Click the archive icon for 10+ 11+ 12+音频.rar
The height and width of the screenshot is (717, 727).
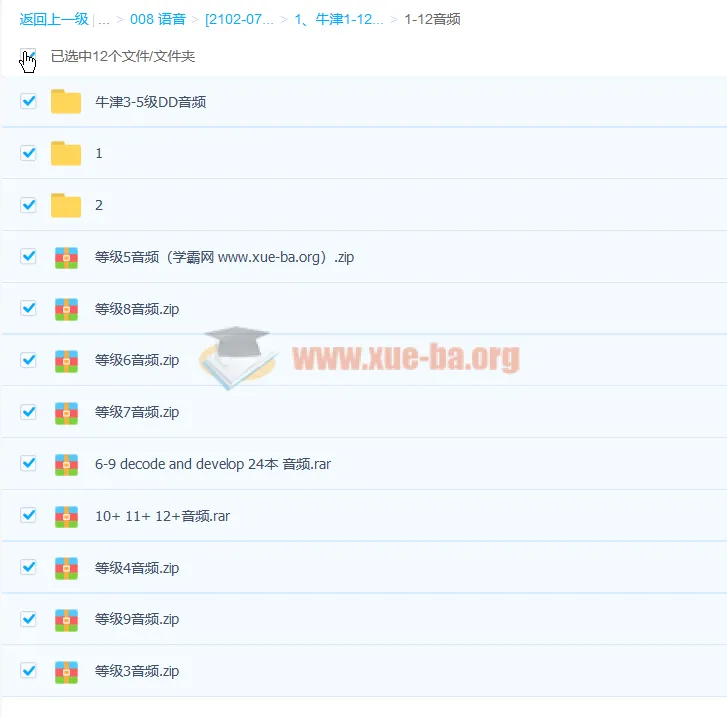coord(66,516)
